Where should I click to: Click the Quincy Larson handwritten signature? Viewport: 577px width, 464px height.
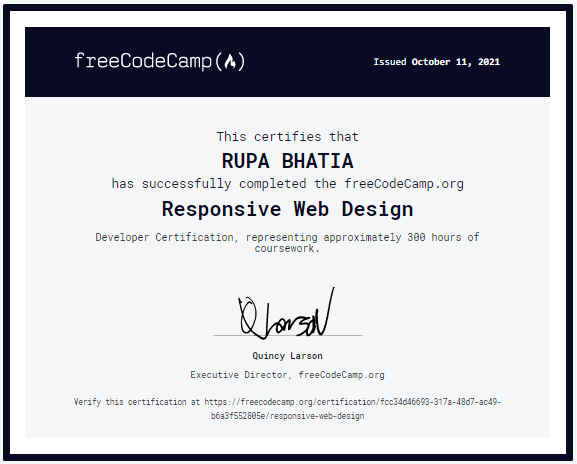coord(287,314)
